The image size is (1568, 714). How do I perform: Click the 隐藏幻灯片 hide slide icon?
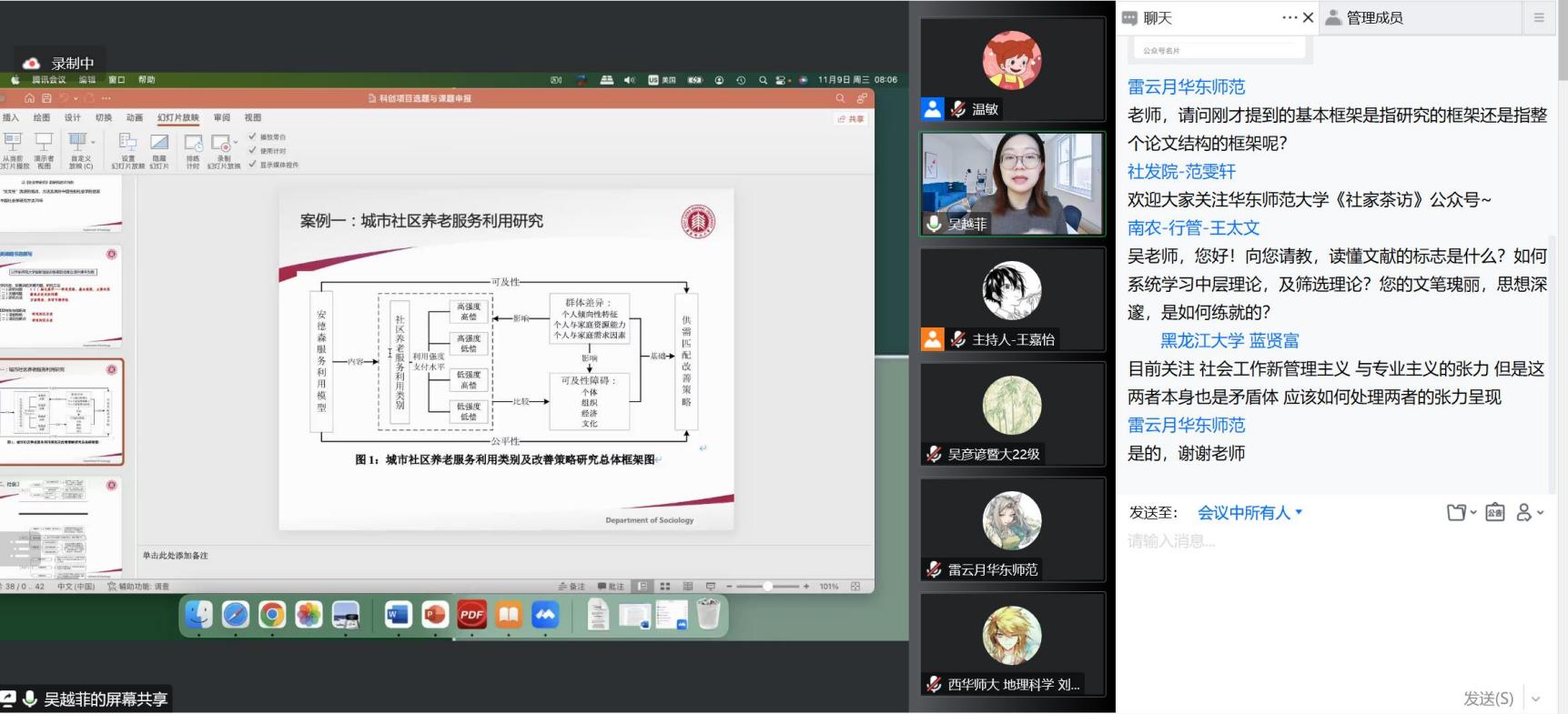pyautogui.click(x=159, y=144)
